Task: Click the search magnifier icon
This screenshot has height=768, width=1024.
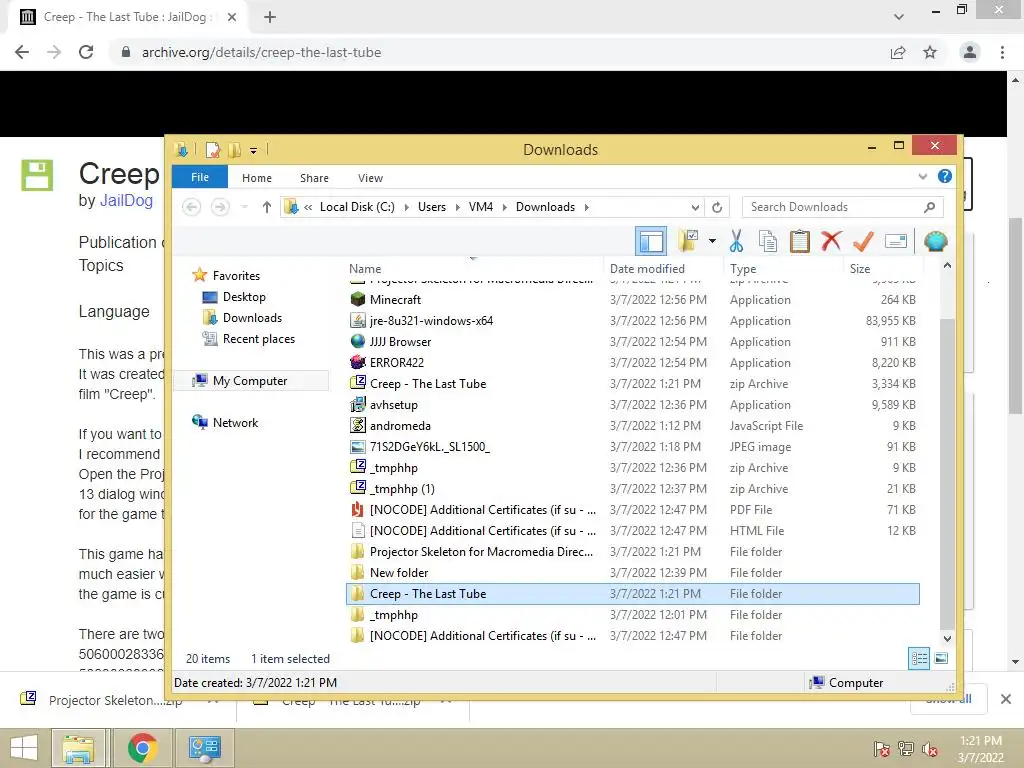Action: (x=929, y=207)
